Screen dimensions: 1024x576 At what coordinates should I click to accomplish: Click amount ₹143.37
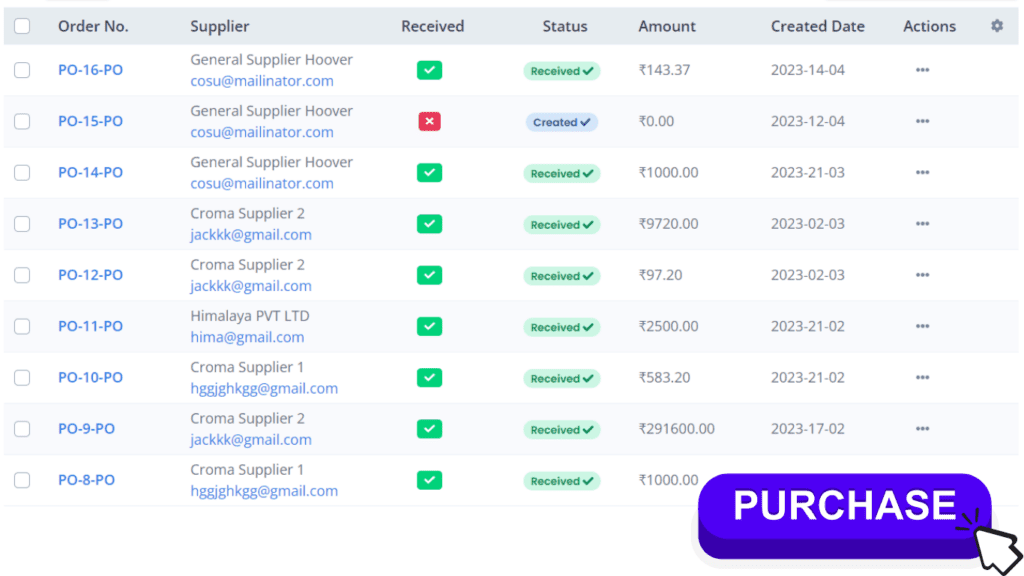point(664,70)
